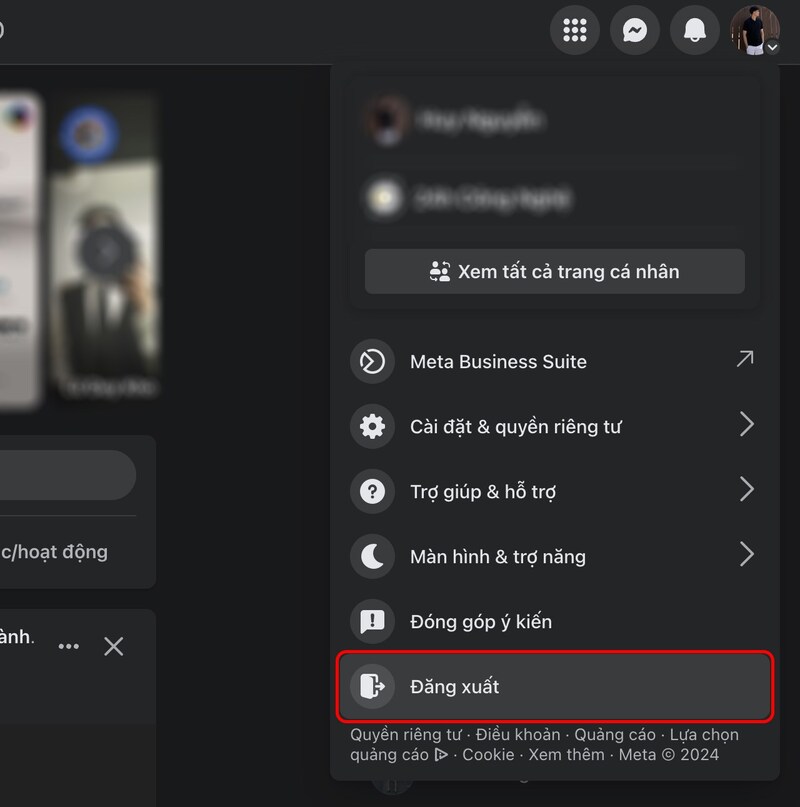Open the Điều khoản footer link
The height and width of the screenshot is (807, 800).
pos(517,735)
